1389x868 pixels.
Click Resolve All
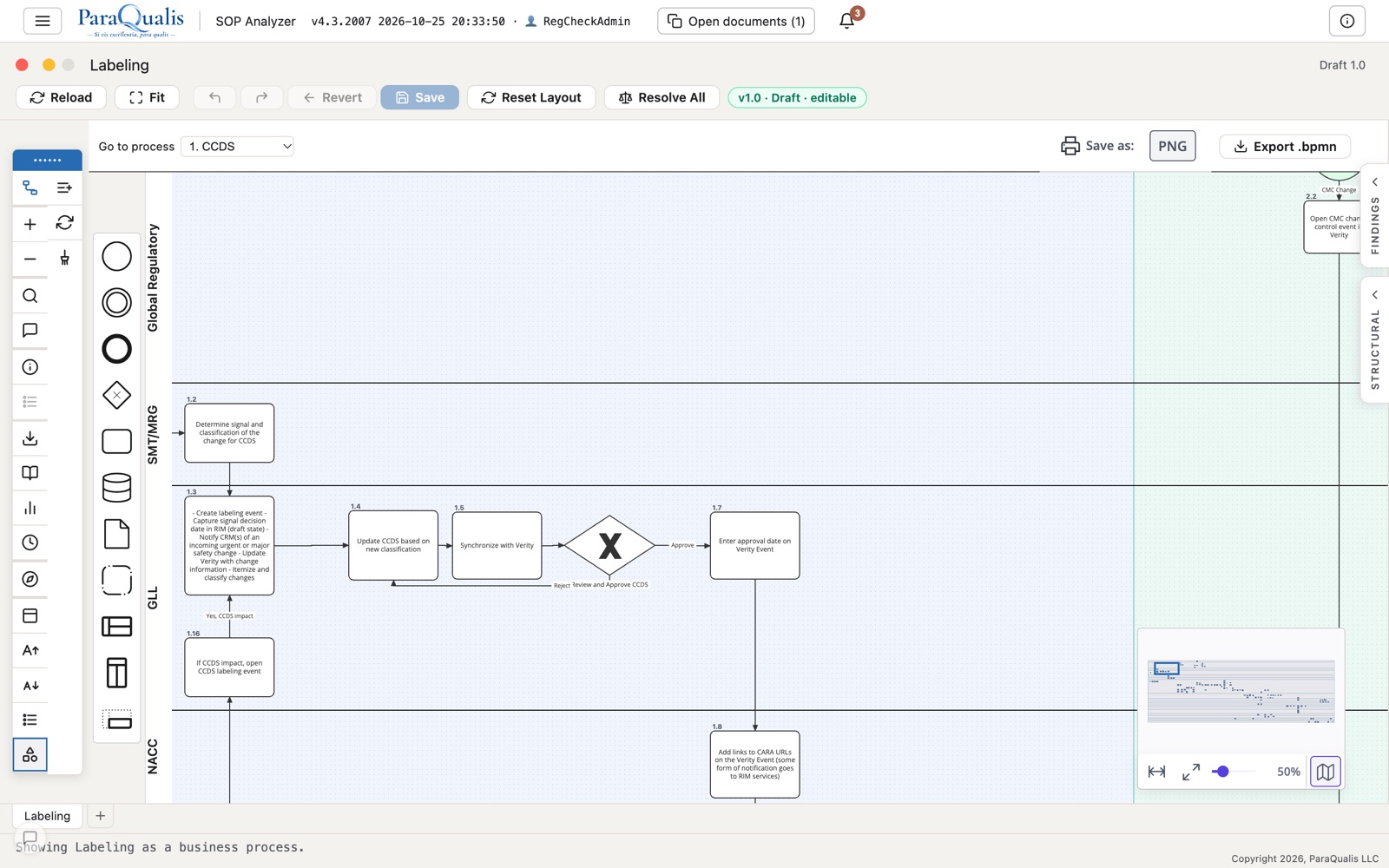(662, 97)
